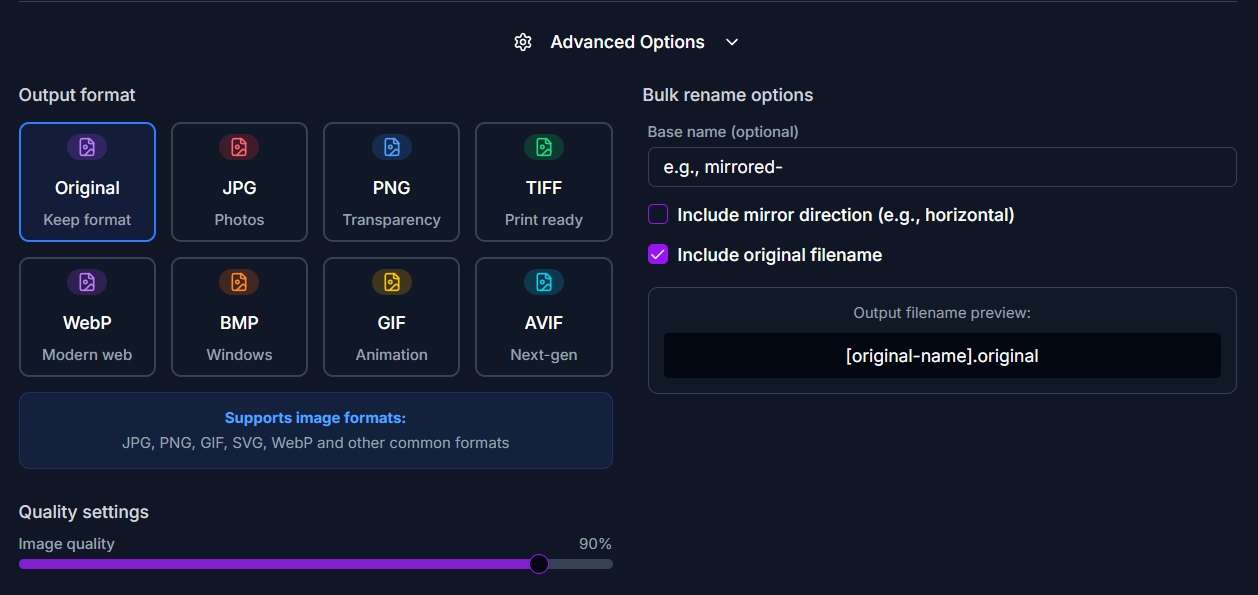Click the blue PNG file icon
The width and height of the screenshot is (1258, 595).
point(391,146)
